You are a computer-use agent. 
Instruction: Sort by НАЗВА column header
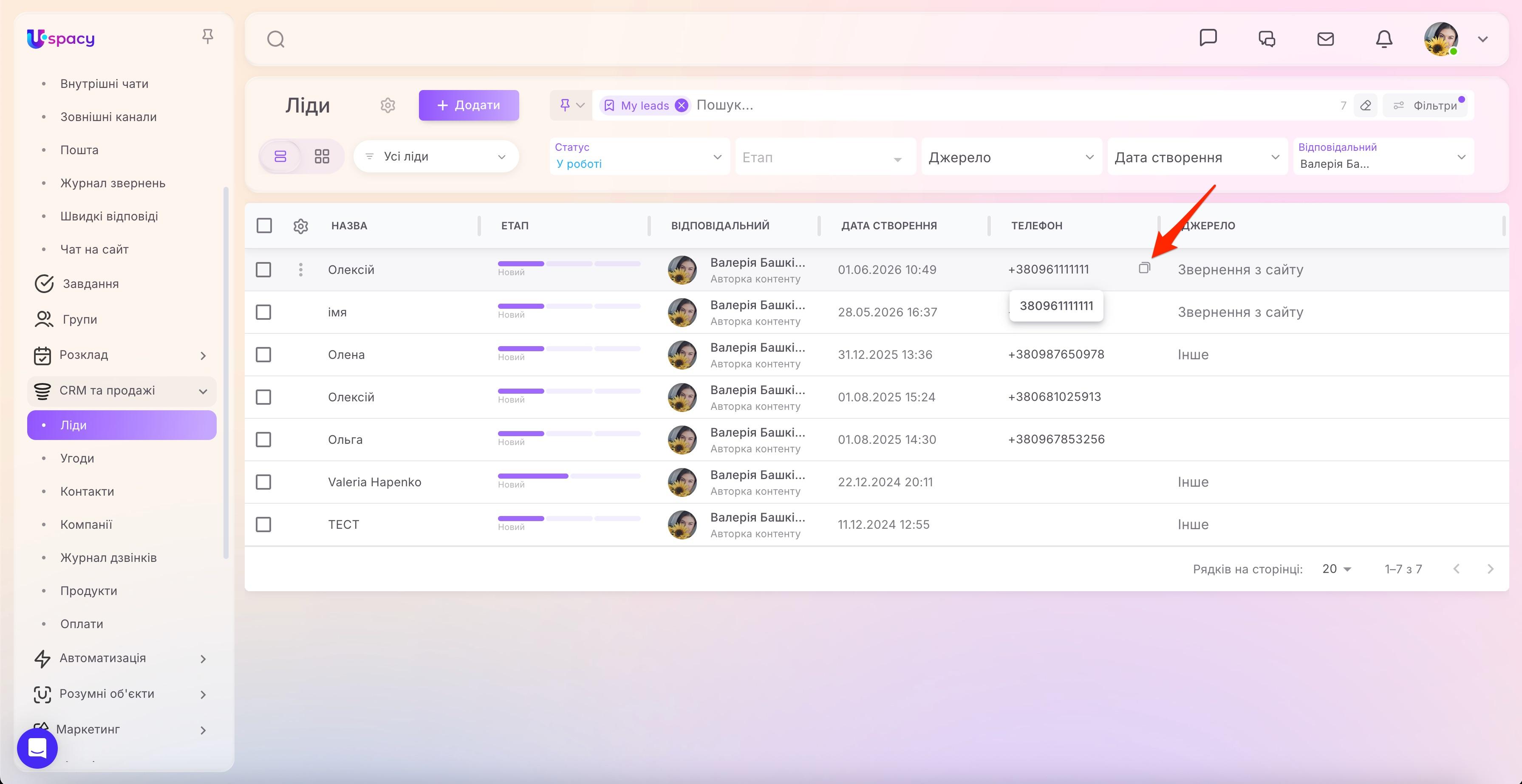click(x=349, y=226)
